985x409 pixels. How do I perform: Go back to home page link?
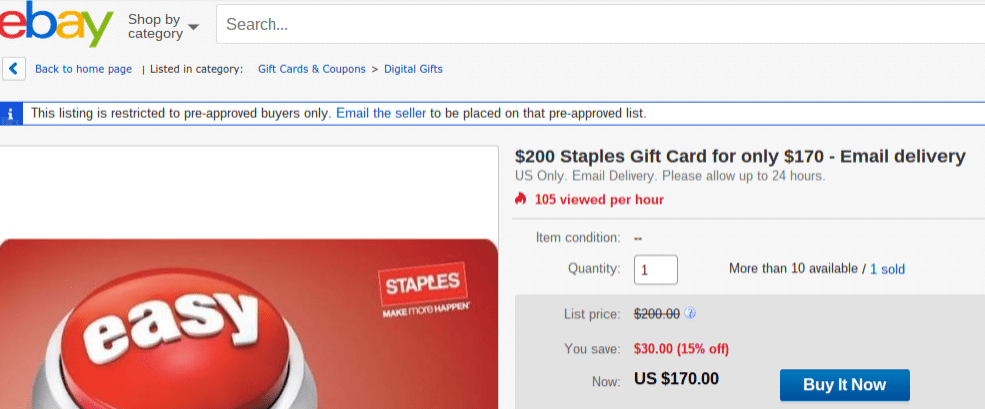point(83,69)
